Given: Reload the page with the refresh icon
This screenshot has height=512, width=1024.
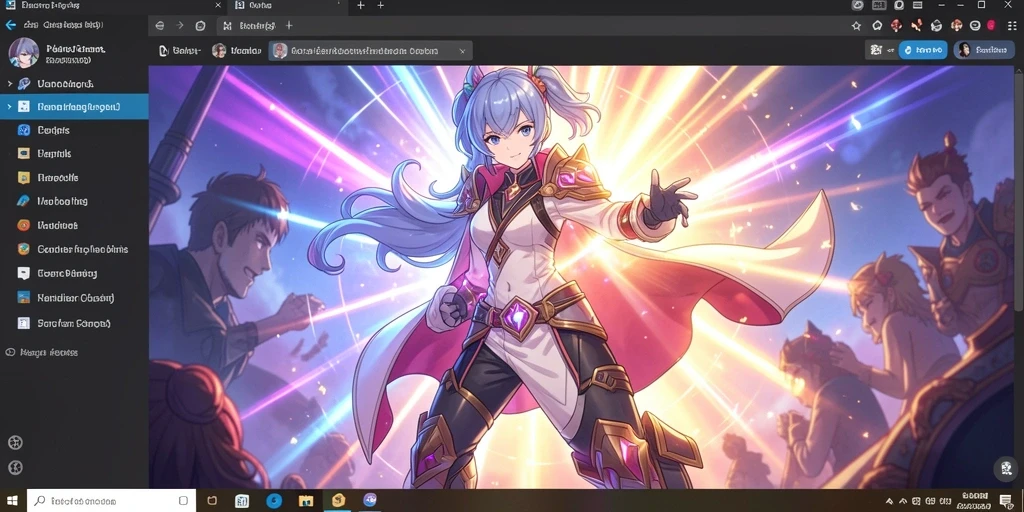Looking at the screenshot, I should [200, 26].
